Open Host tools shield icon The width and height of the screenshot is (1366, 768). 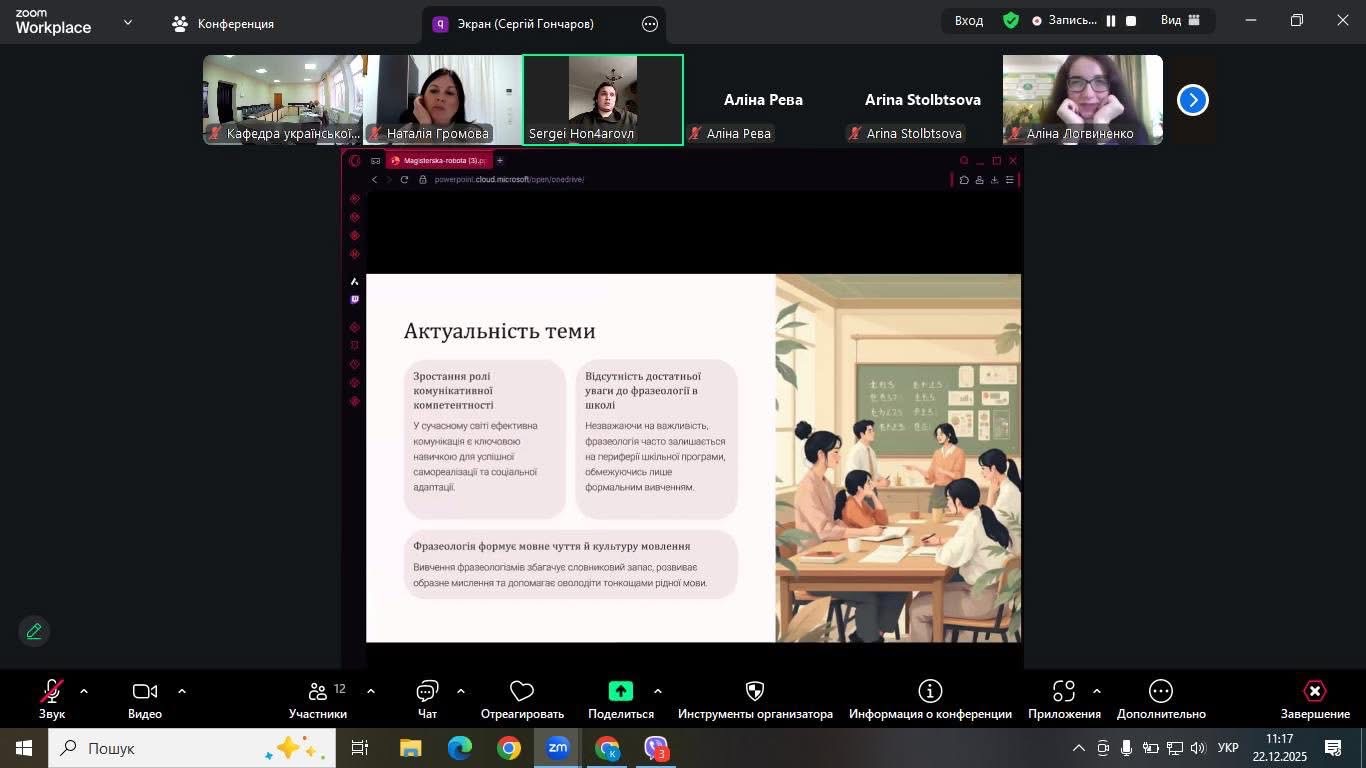(755, 692)
